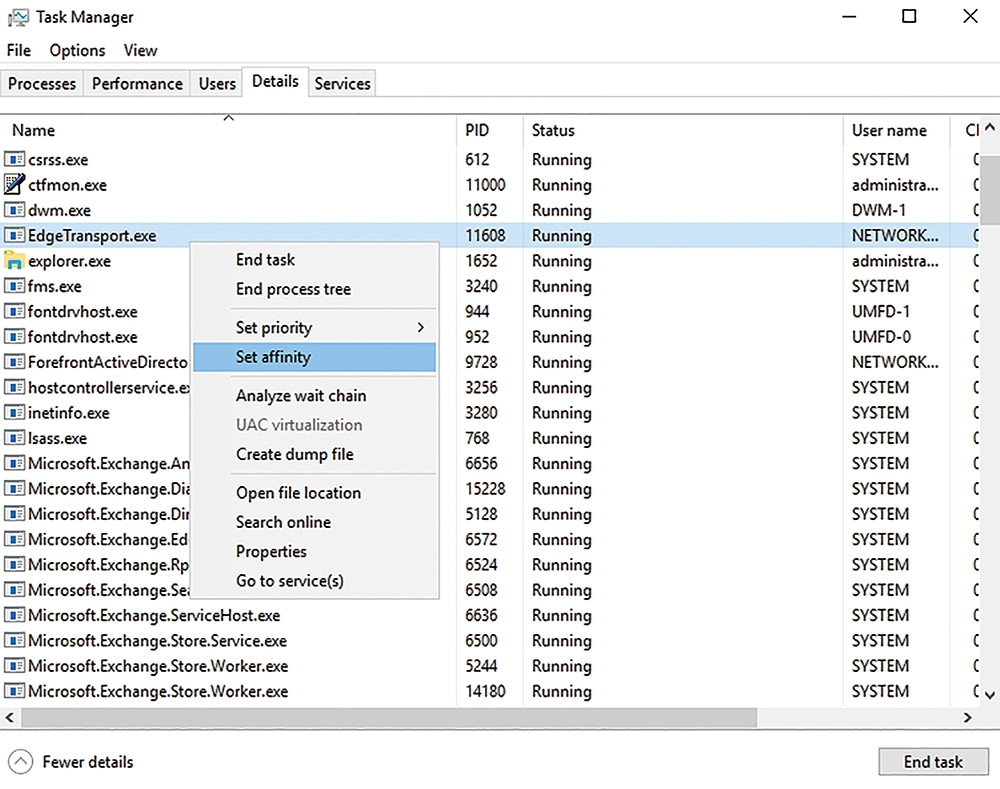The width and height of the screenshot is (1000, 789).
Task: Click the Running status for PID 612
Action: (x=562, y=159)
